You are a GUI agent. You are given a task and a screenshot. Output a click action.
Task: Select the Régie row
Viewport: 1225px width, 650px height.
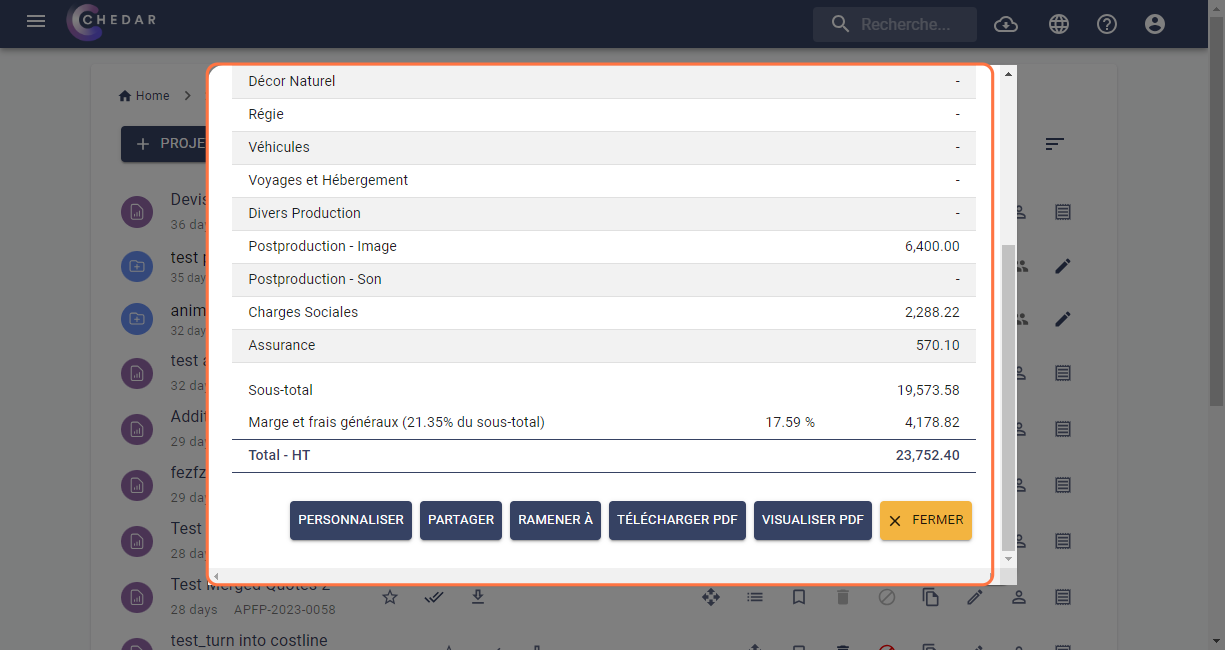[x=604, y=115]
